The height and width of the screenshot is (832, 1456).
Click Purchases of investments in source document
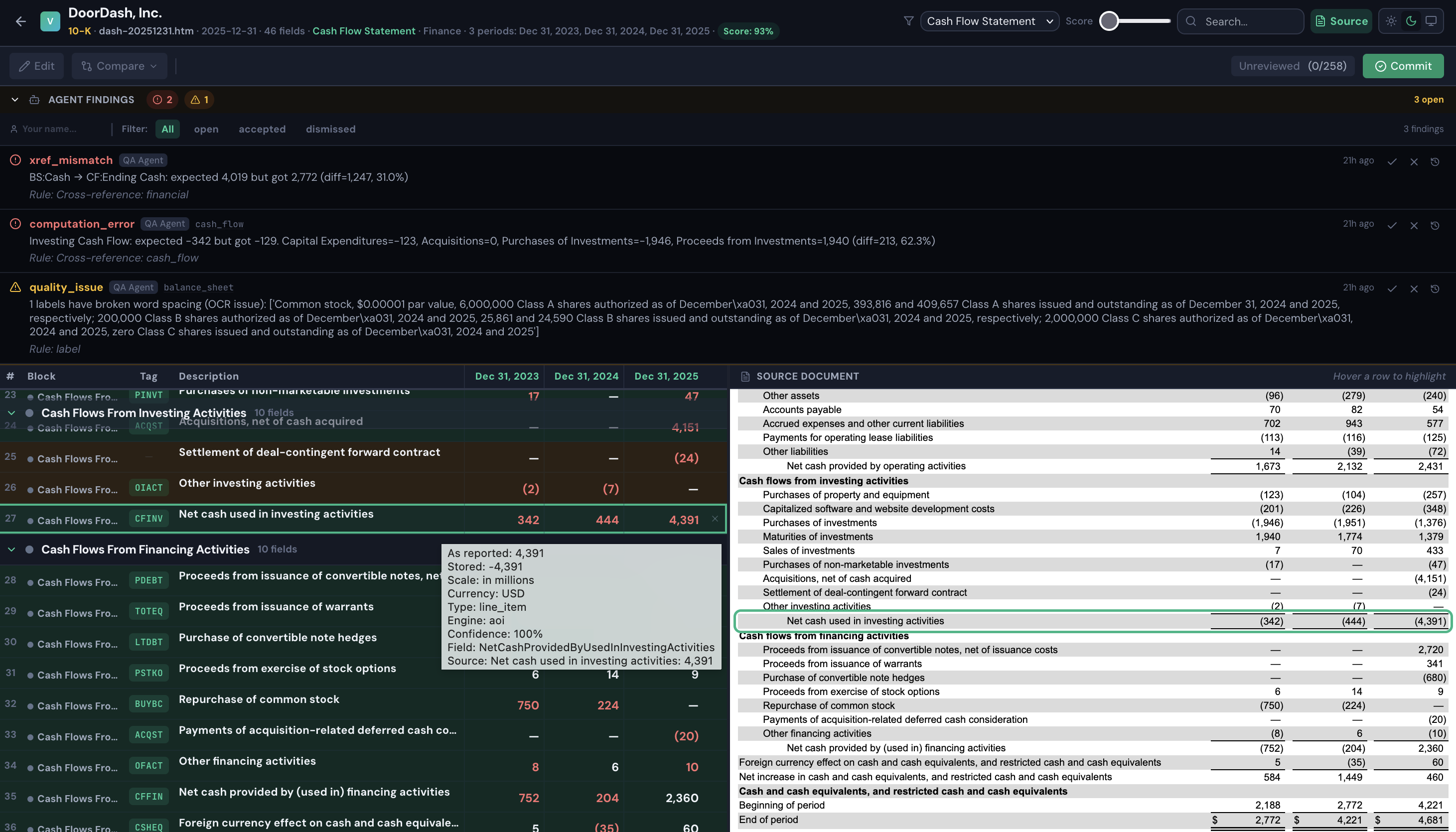[x=819, y=522]
